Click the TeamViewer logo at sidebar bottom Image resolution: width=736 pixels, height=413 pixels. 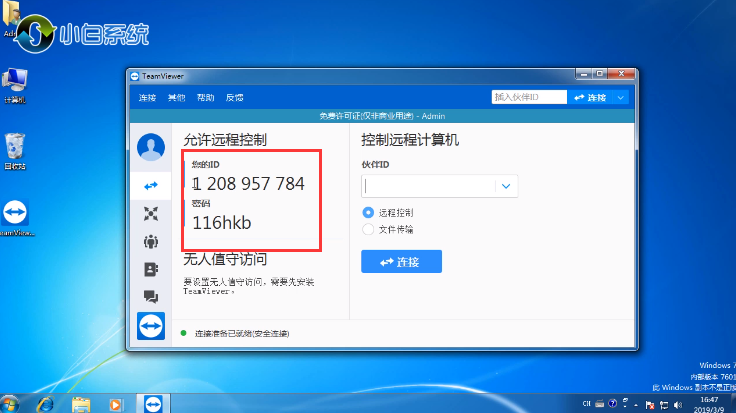(151, 326)
